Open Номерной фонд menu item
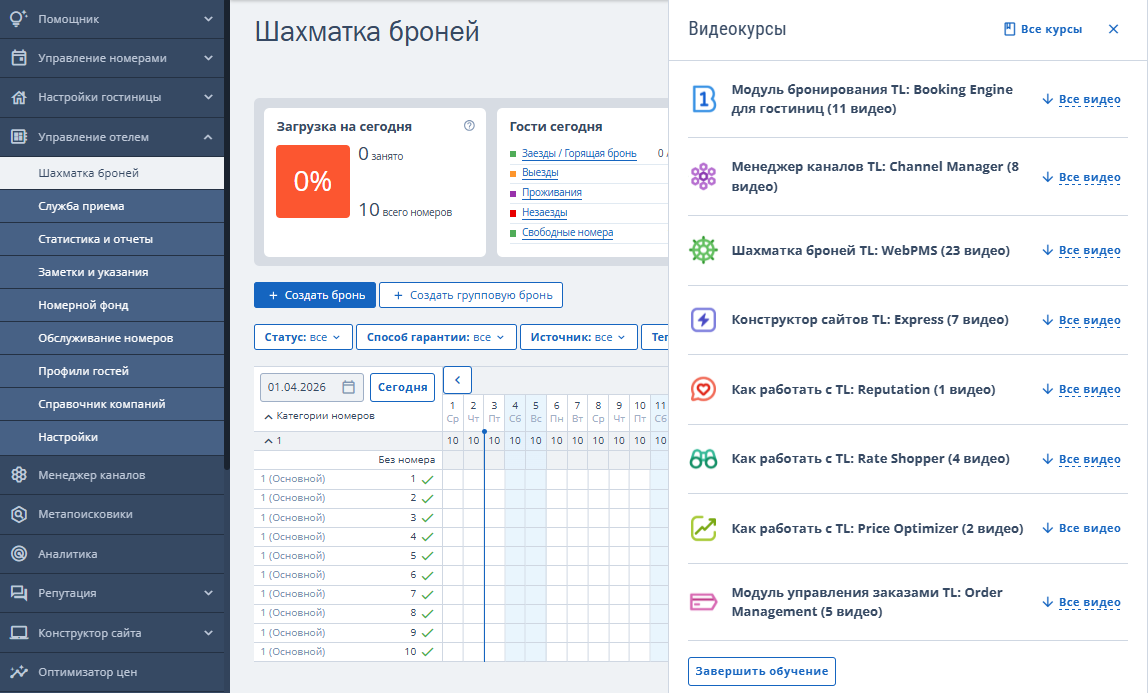This screenshot has height=693, width=1148. [112, 305]
